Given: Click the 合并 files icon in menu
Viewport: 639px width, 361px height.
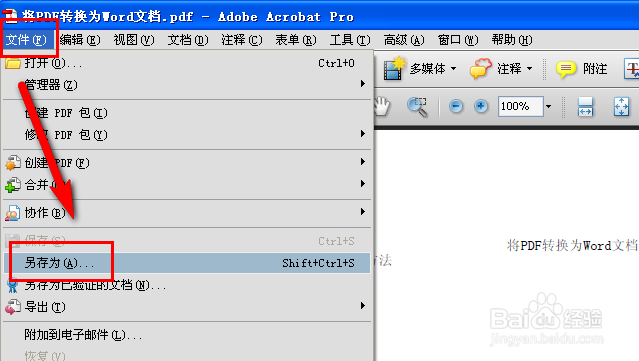Looking at the screenshot, I should click(x=13, y=185).
